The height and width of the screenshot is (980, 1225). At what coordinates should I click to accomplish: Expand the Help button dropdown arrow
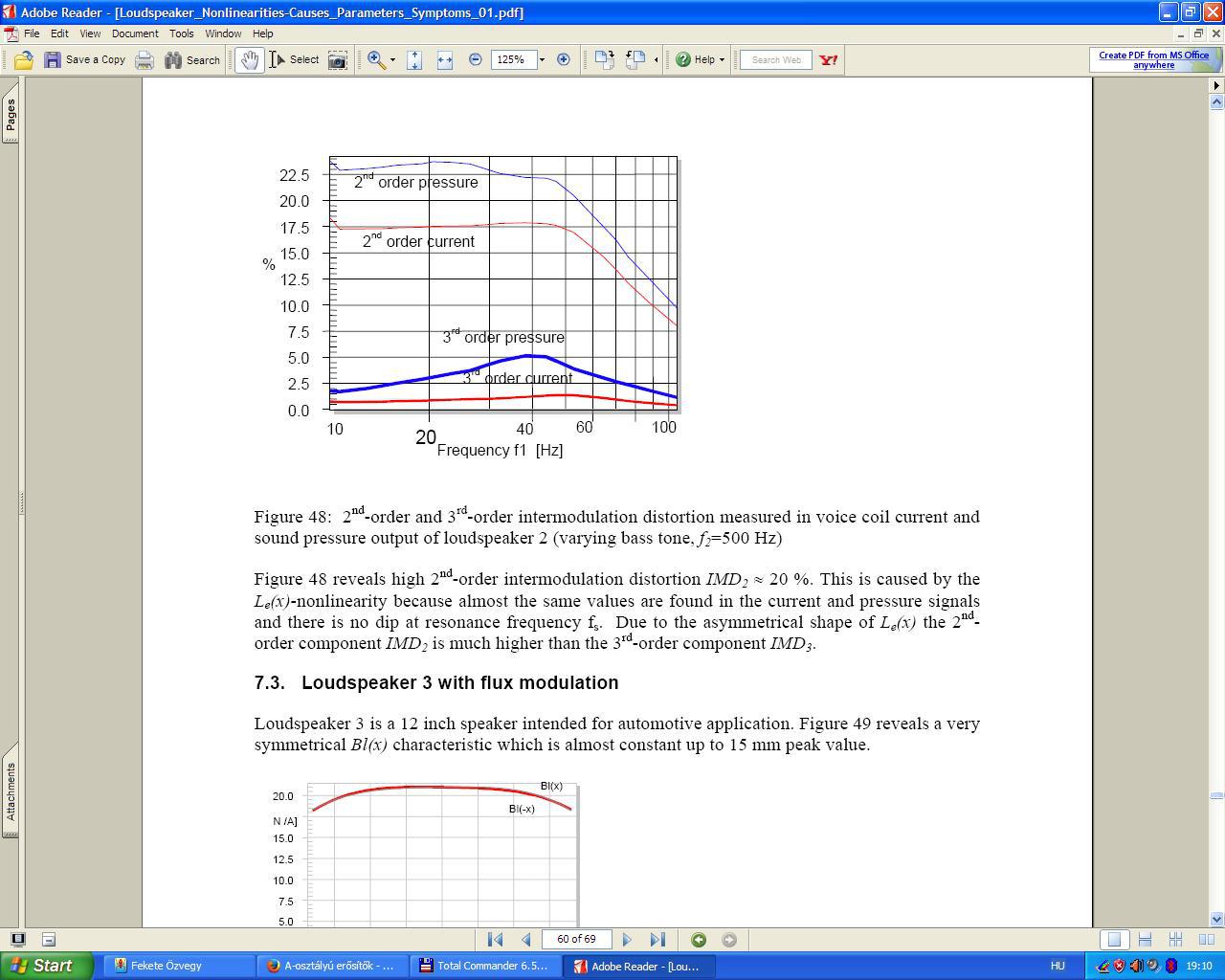[x=722, y=60]
